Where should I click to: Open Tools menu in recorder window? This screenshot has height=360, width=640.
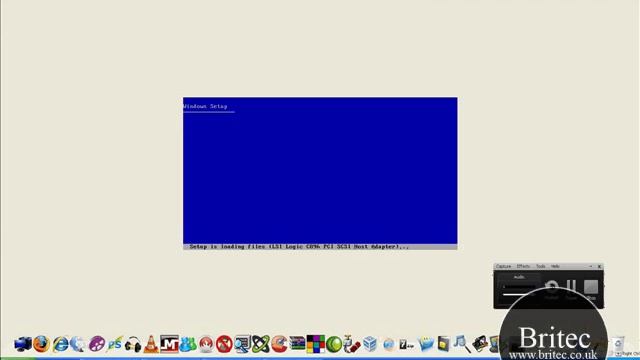pos(540,267)
